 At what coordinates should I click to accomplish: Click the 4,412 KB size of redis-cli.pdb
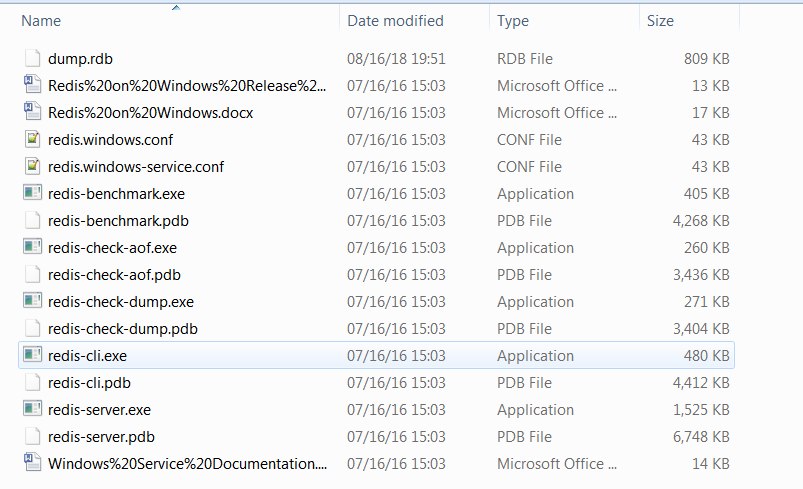point(701,382)
